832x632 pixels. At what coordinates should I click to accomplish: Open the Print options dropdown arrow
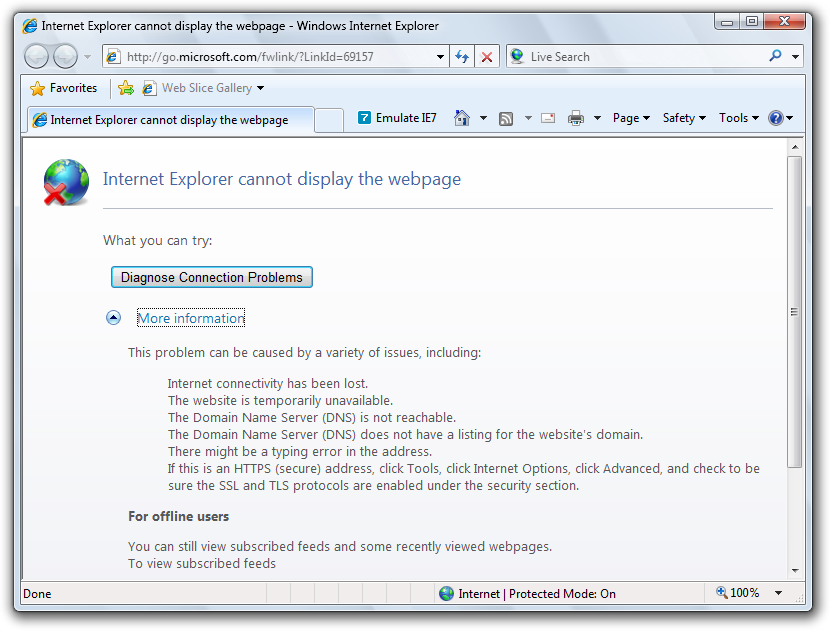click(597, 118)
